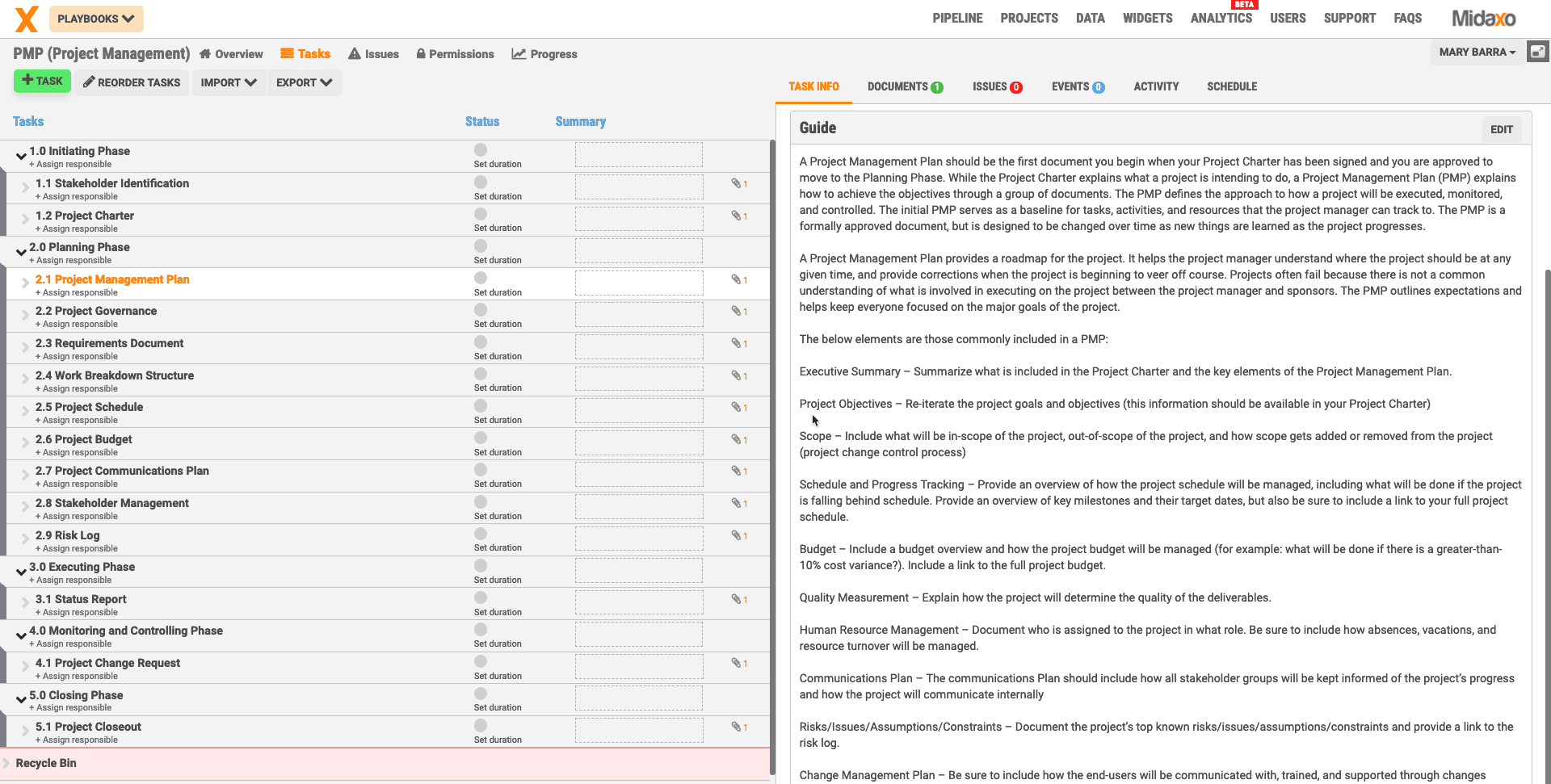1551x784 pixels.
Task: Set duration for 2.3 Requirements Document
Action: click(x=498, y=356)
